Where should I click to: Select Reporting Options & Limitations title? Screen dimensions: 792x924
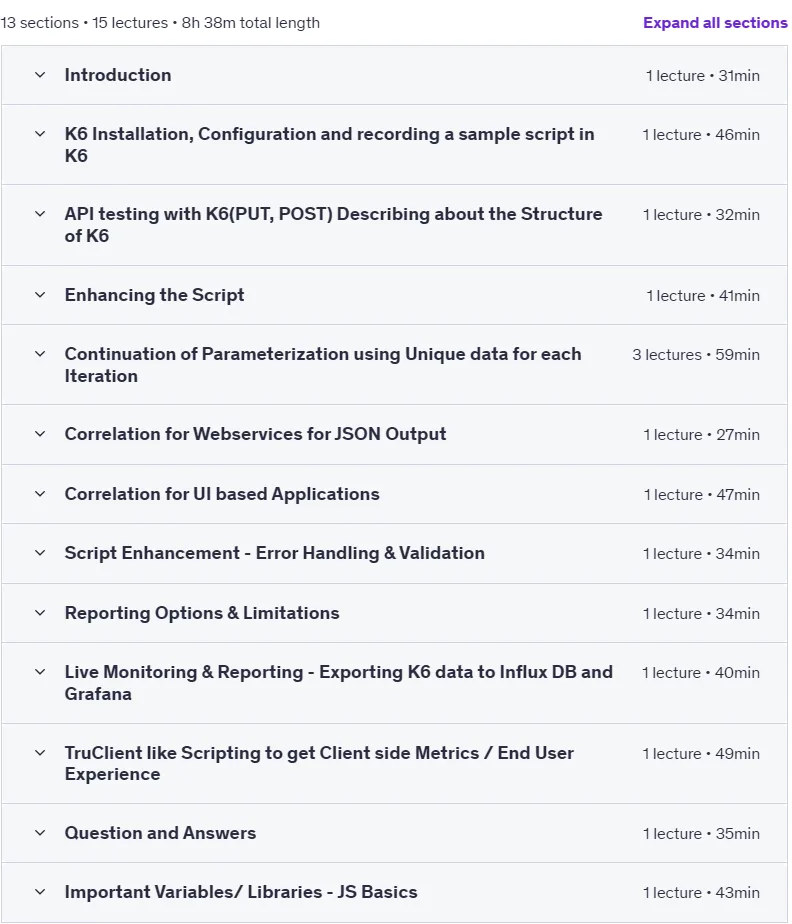tap(202, 613)
